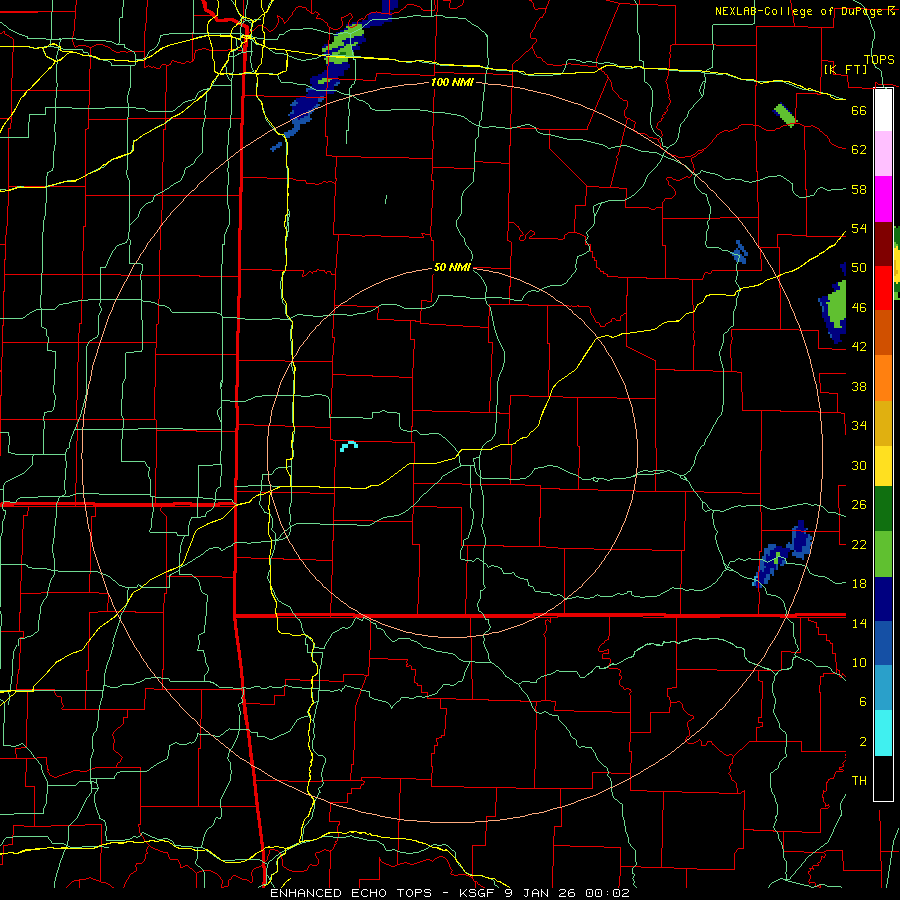Click the white swatch at the legend top
The height and width of the screenshot is (900, 900).
tap(883, 110)
